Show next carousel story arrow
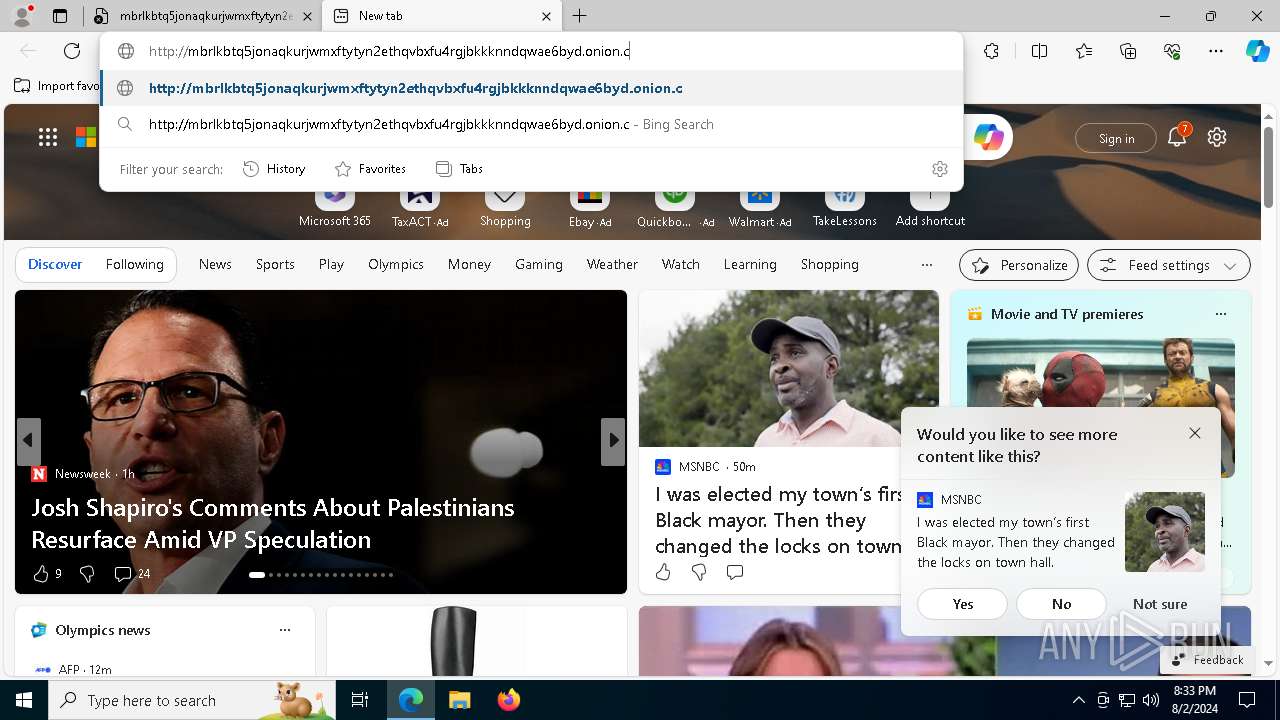 [612, 440]
